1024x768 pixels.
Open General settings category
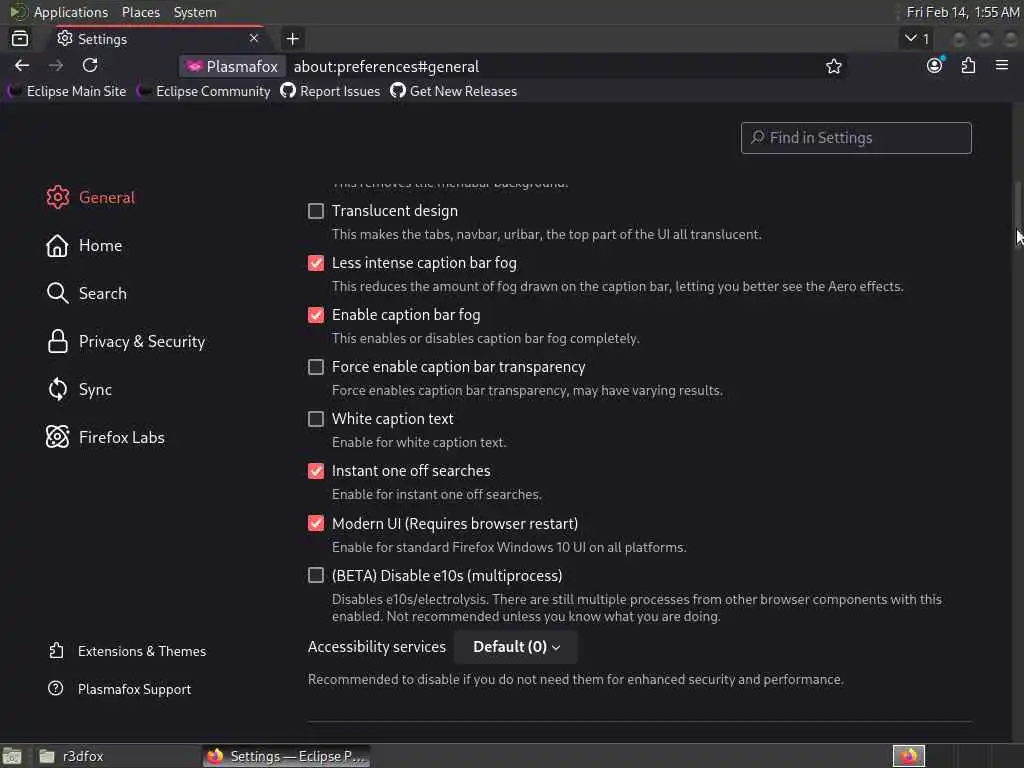coord(91,197)
